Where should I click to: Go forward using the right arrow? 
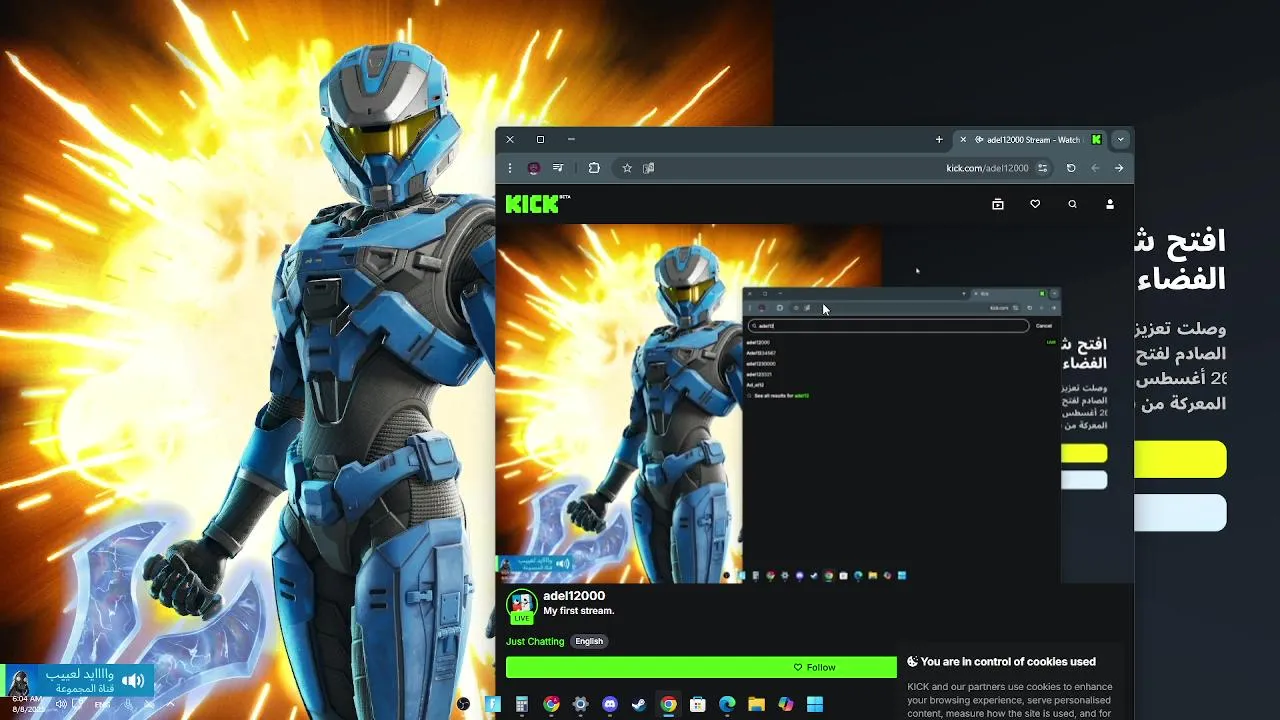click(x=1119, y=168)
